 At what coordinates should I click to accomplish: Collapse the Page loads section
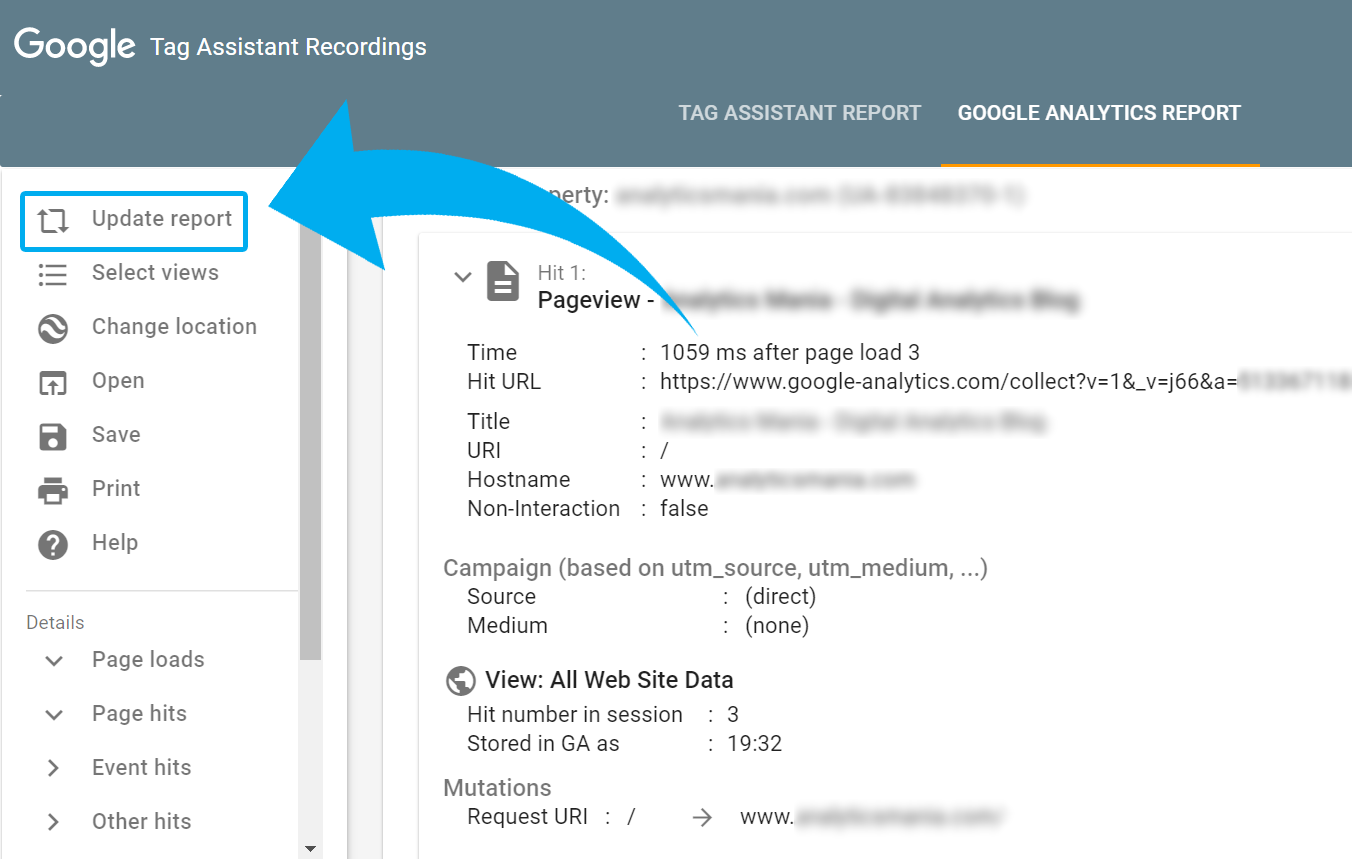pos(54,661)
